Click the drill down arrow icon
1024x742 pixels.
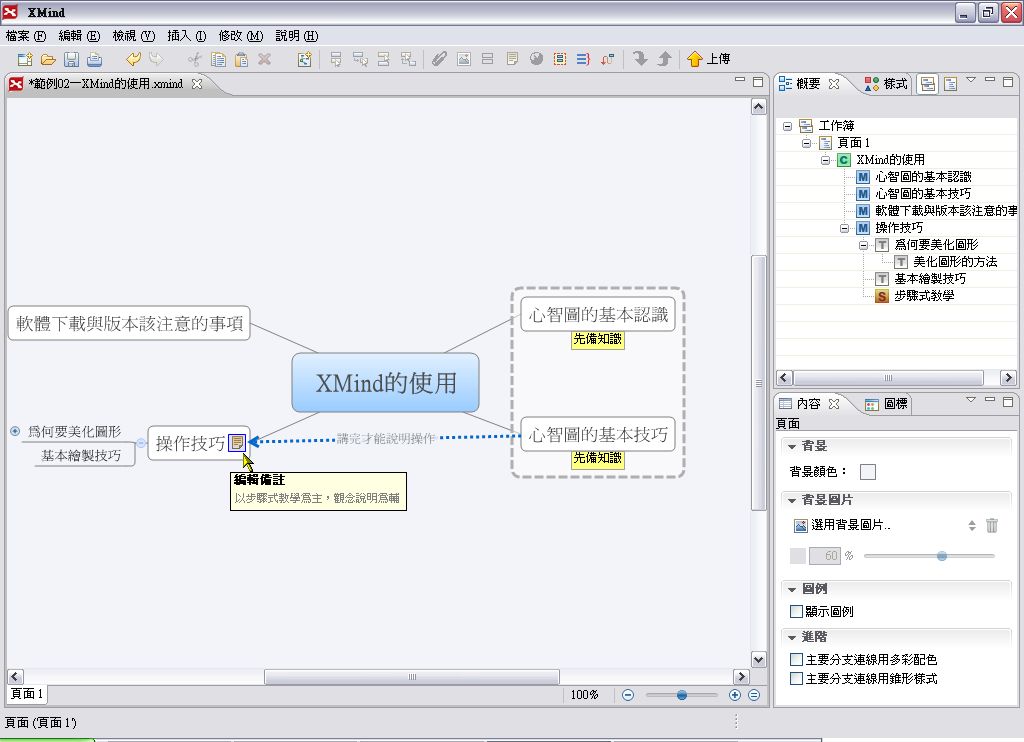(x=641, y=59)
